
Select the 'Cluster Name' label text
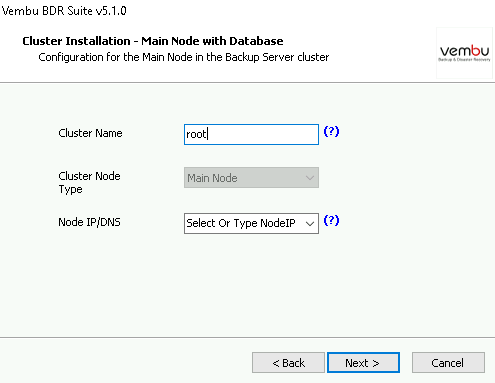point(90,133)
